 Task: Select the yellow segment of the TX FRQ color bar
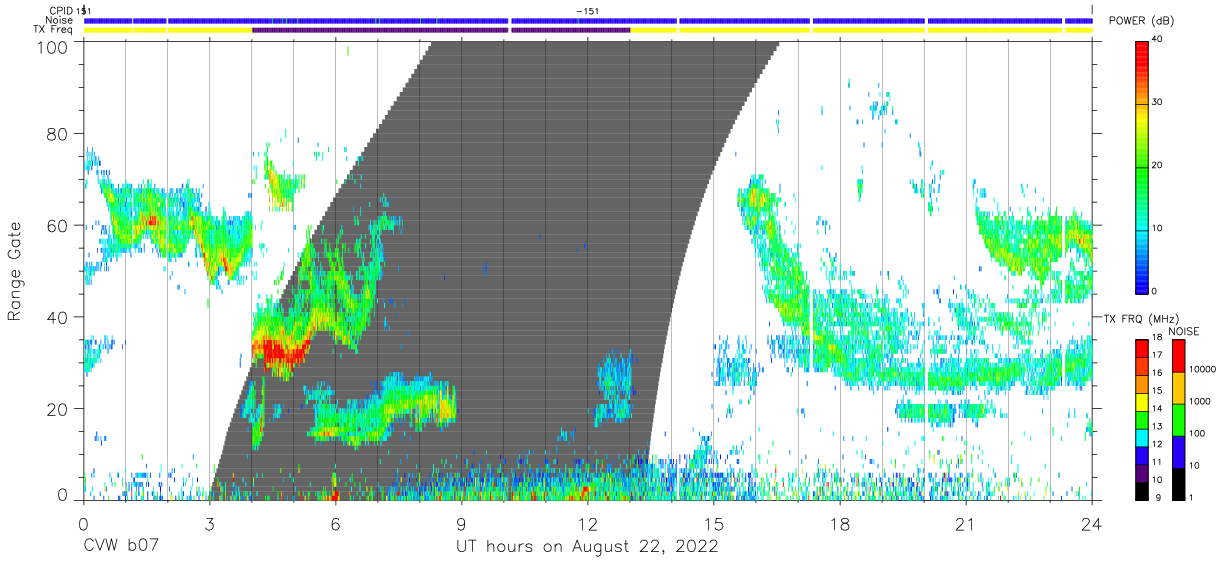(x=1142, y=403)
